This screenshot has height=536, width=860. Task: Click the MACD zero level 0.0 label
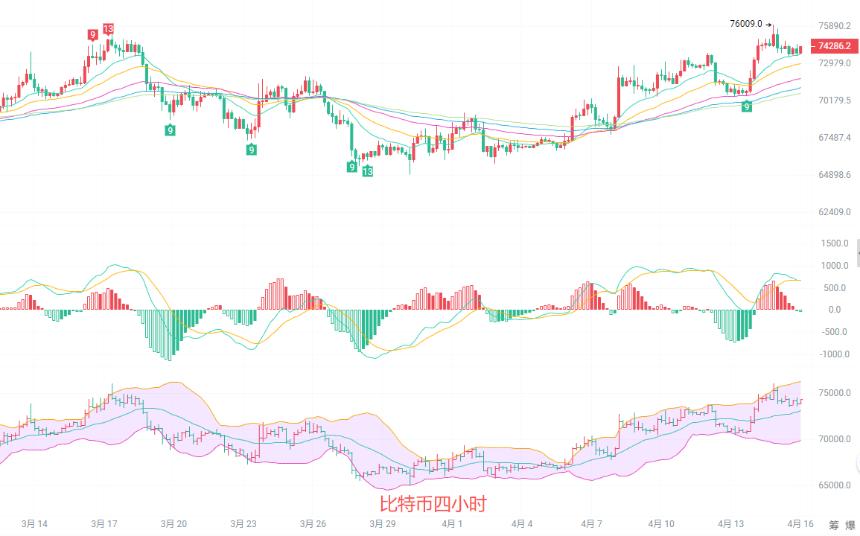pos(834,310)
